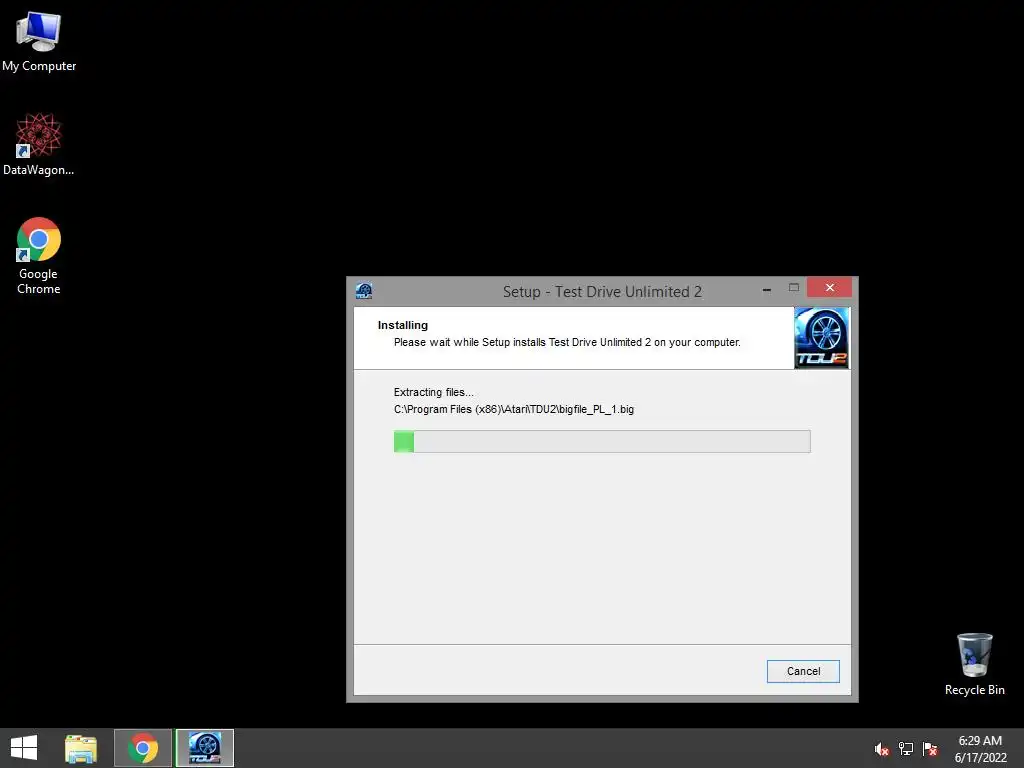Minimize the Setup window
The image size is (1024, 768).
coord(767,288)
